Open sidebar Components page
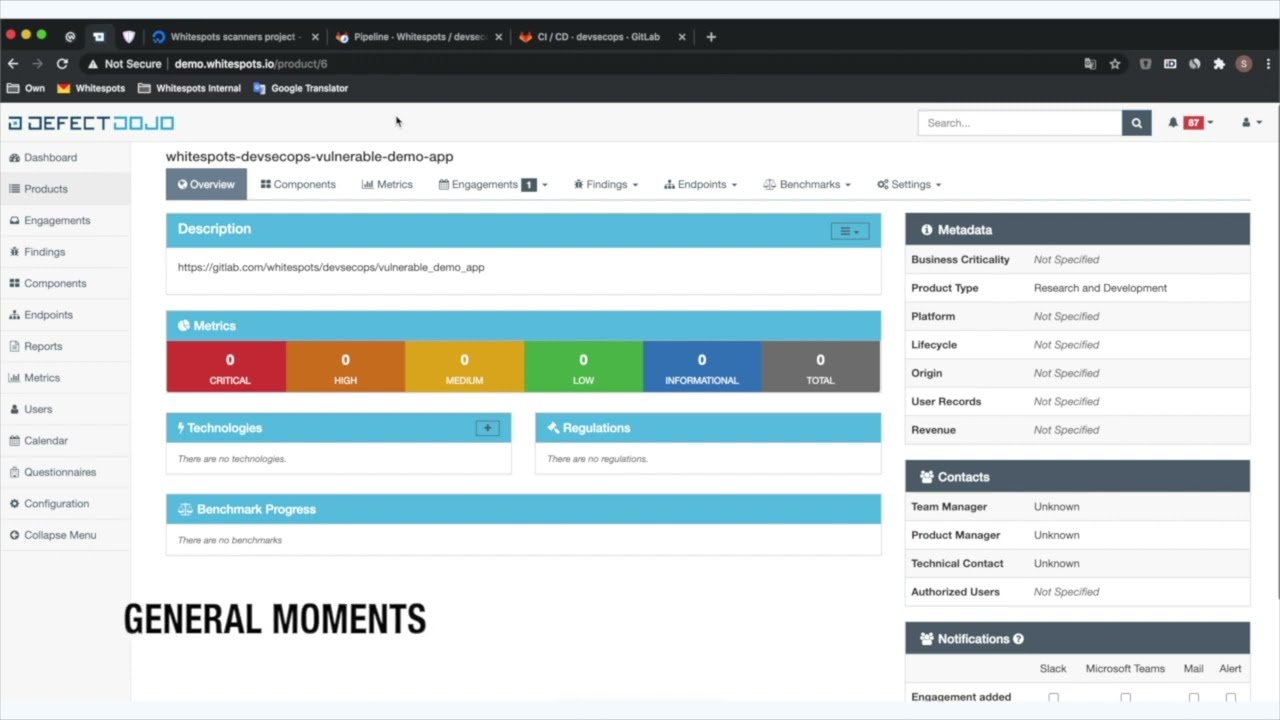The height and width of the screenshot is (720, 1280). coord(55,283)
